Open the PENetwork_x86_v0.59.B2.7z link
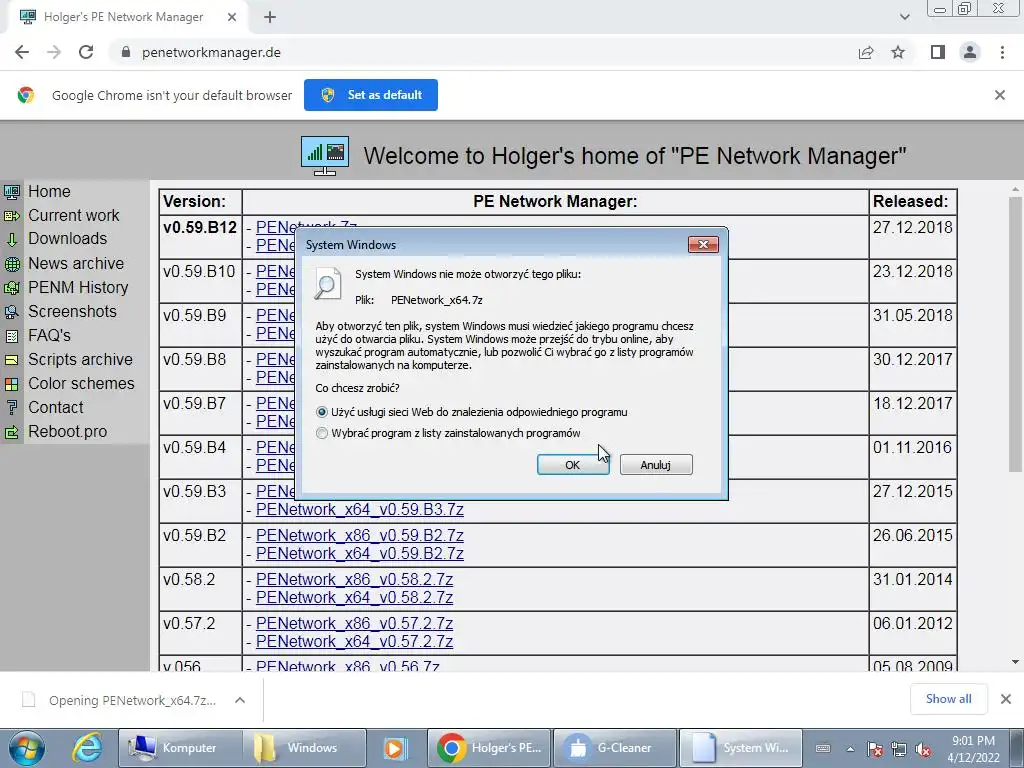 (x=360, y=536)
